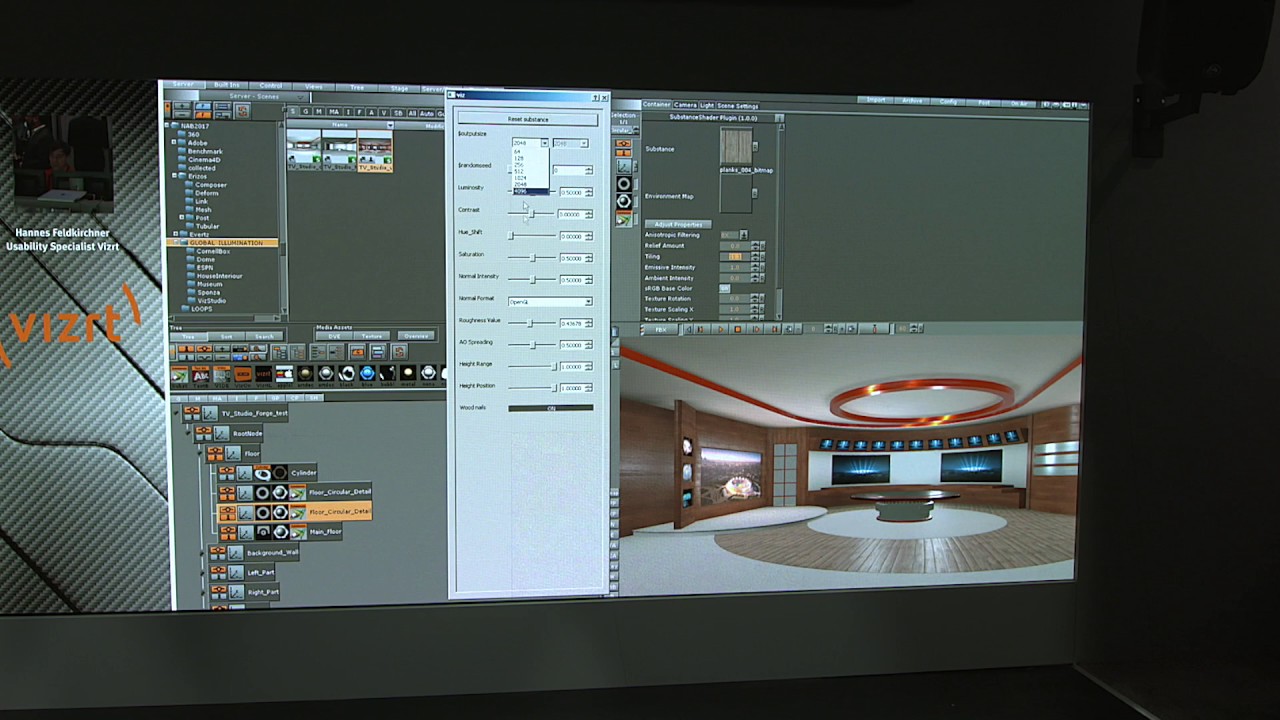
Task: Switch to the Stage tab
Action: tap(400, 88)
